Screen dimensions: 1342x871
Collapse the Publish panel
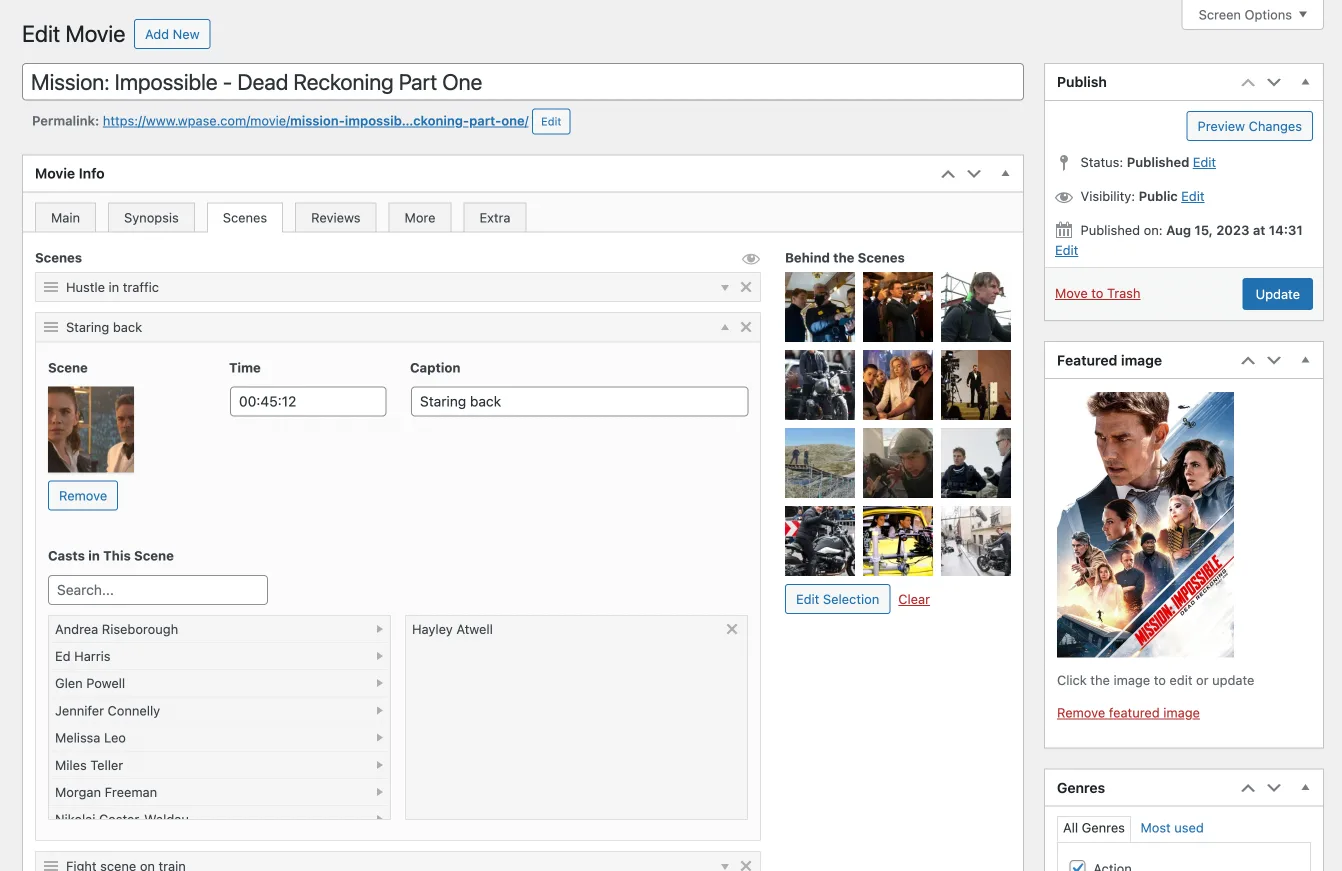(1305, 82)
